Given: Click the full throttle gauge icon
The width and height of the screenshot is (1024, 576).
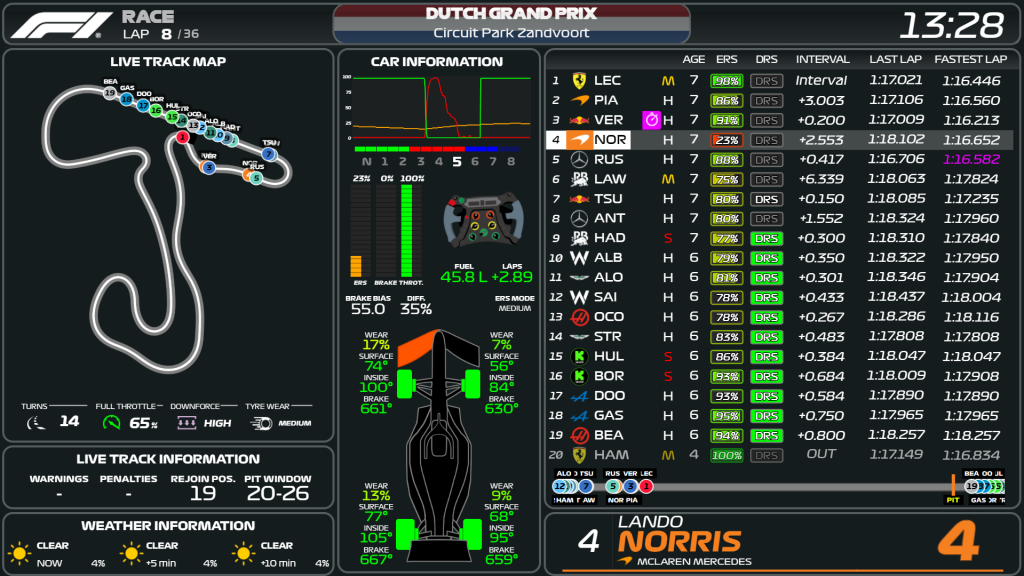Looking at the screenshot, I should tap(112, 423).
